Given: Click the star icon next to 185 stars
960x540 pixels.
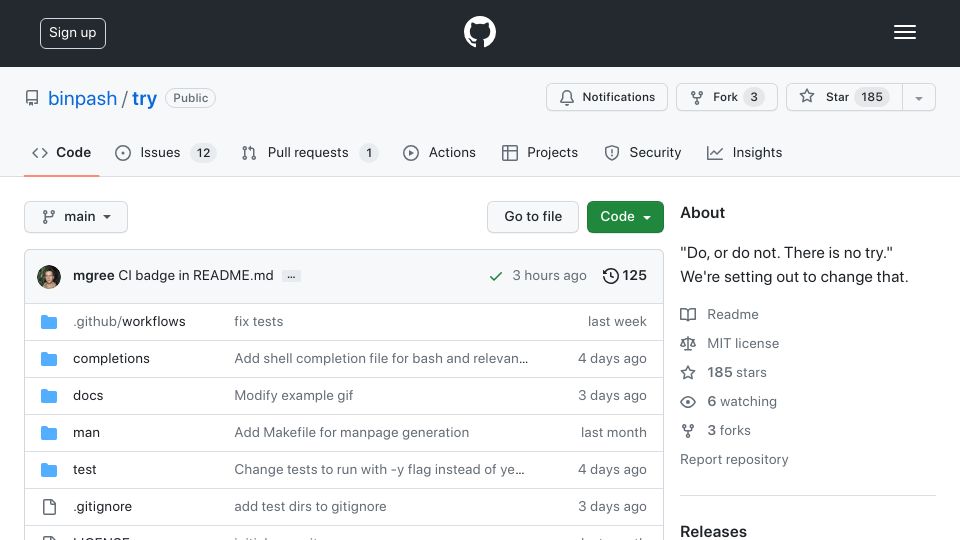Looking at the screenshot, I should click(x=688, y=372).
